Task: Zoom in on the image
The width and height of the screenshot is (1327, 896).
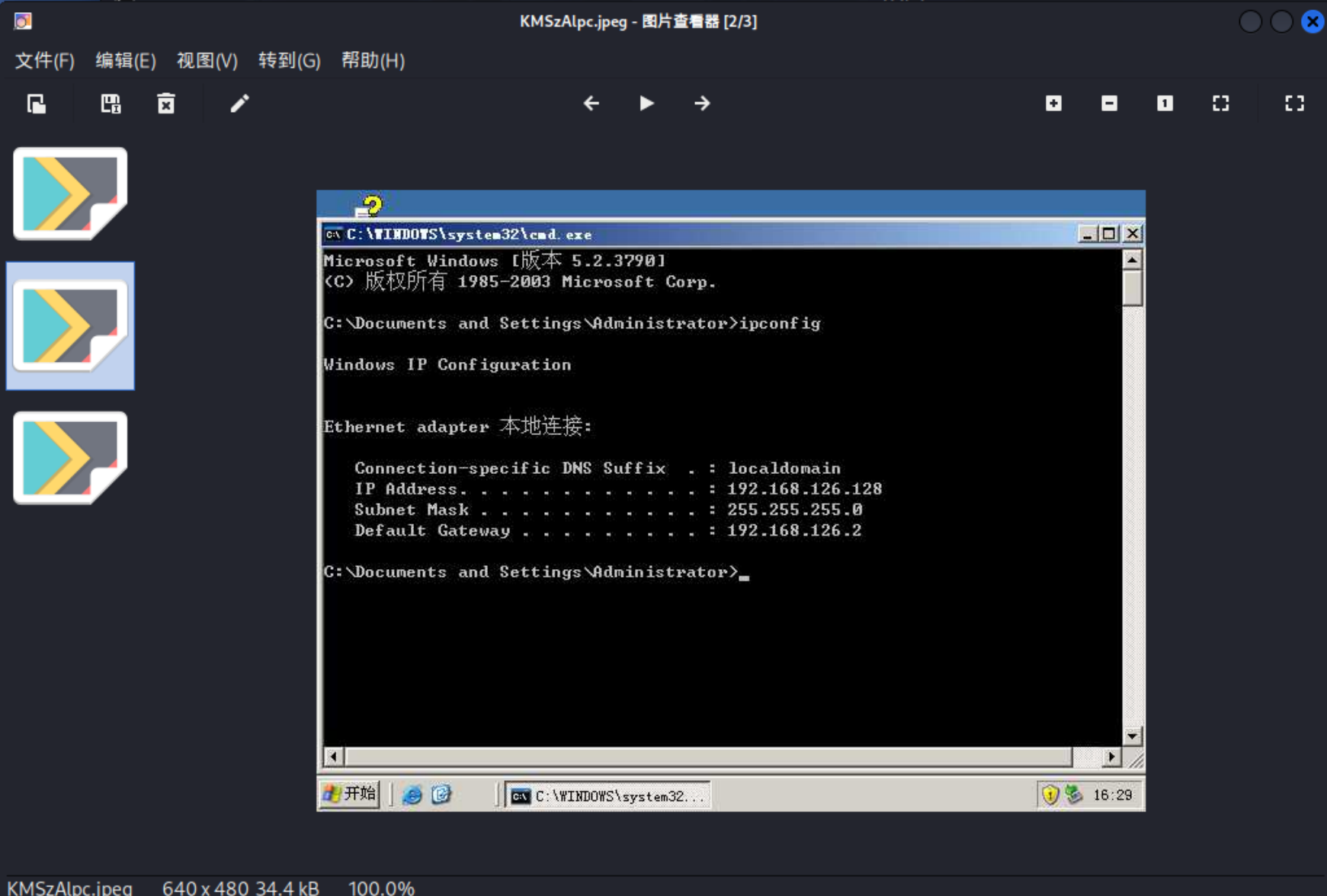Action: pyautogui.click(x=1053, y=104)
